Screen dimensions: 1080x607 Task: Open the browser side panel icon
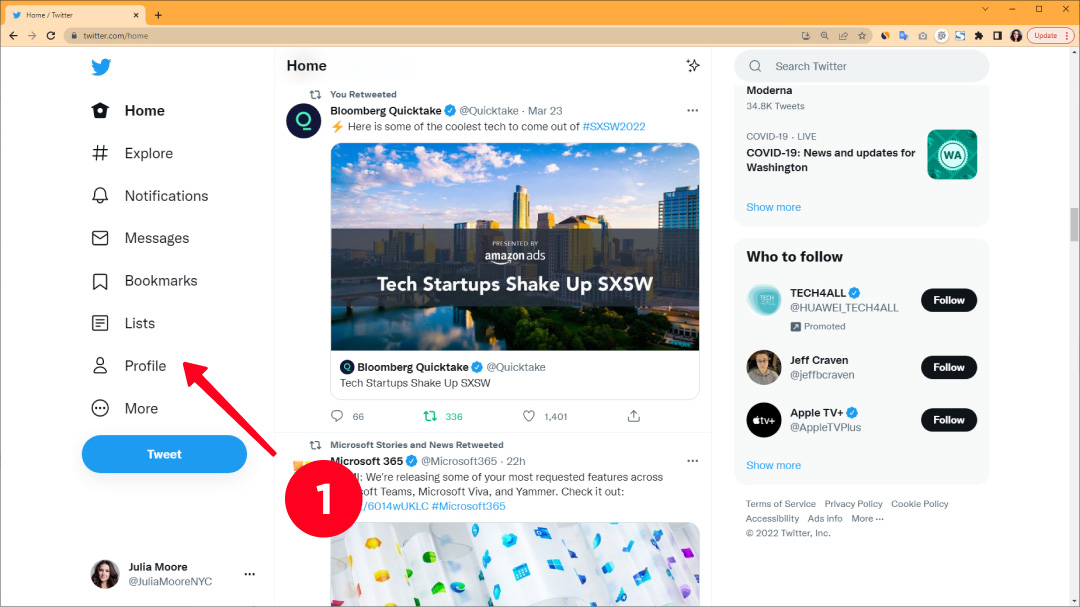click(x=997, y=36)
